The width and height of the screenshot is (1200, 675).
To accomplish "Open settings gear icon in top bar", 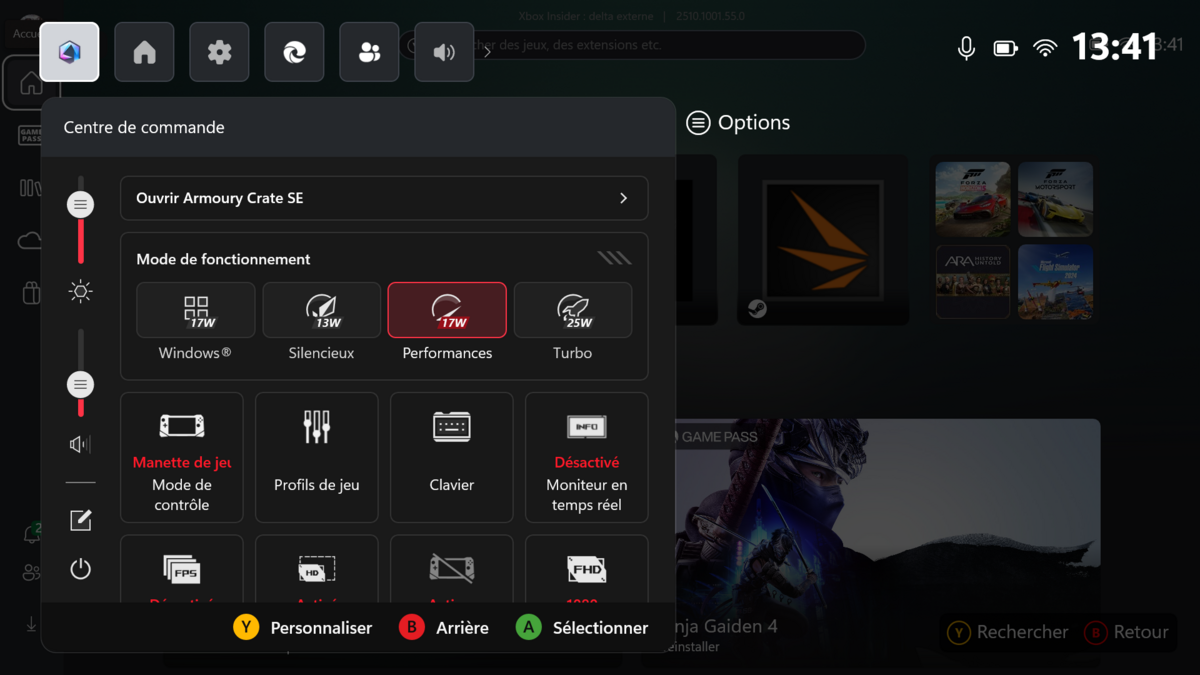I will click(219, 52).
